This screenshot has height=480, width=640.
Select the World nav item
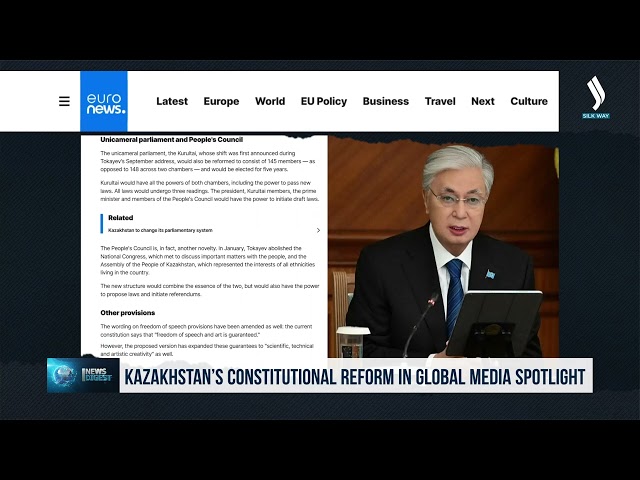coord(270,101)
